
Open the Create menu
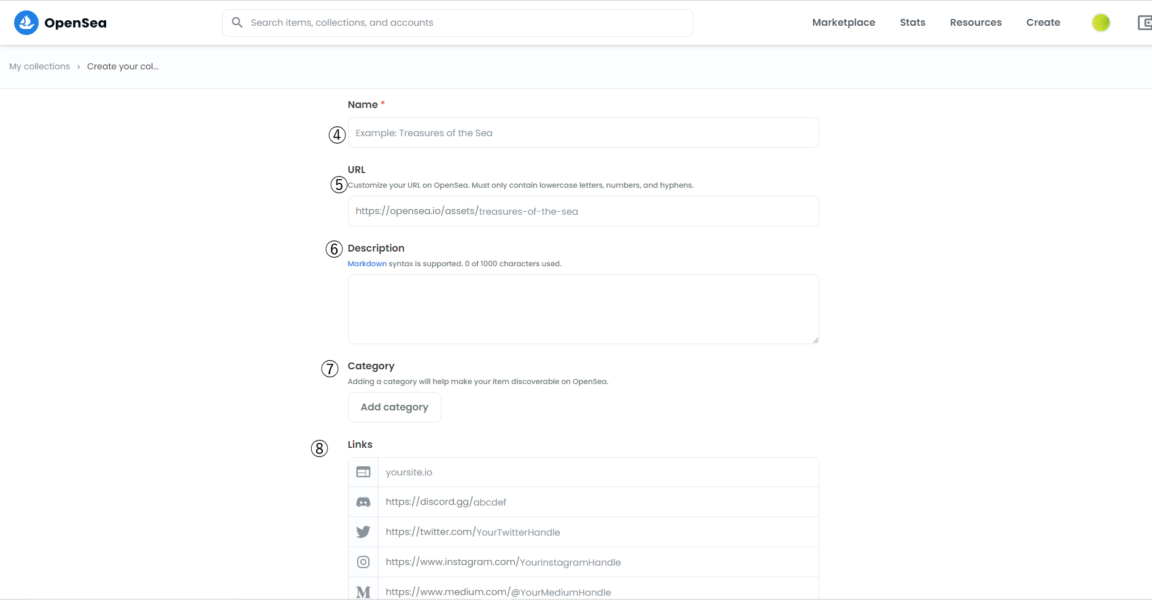[1043, 23]
